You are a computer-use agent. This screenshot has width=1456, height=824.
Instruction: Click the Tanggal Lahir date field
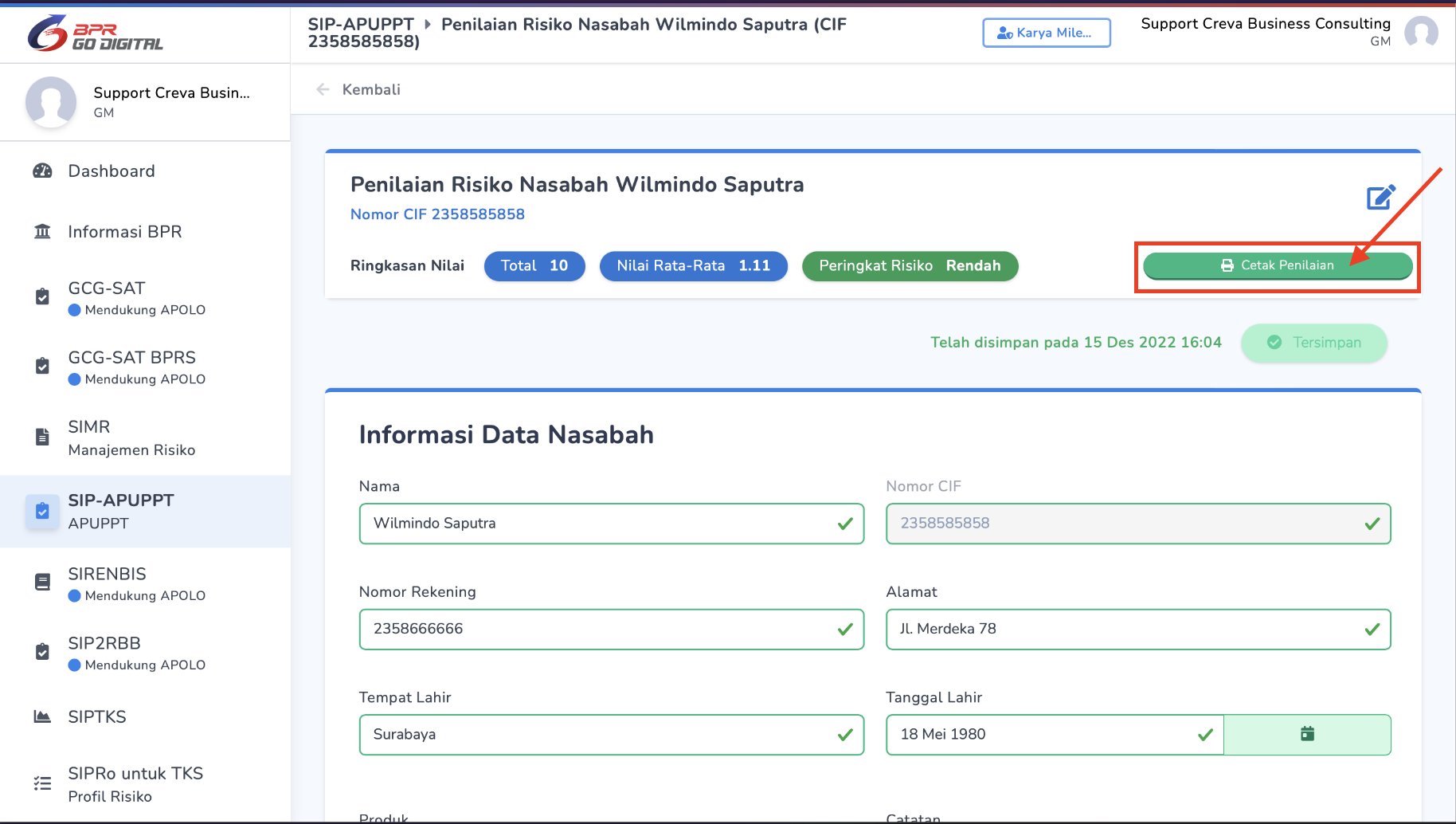(x=1055, y=735)
